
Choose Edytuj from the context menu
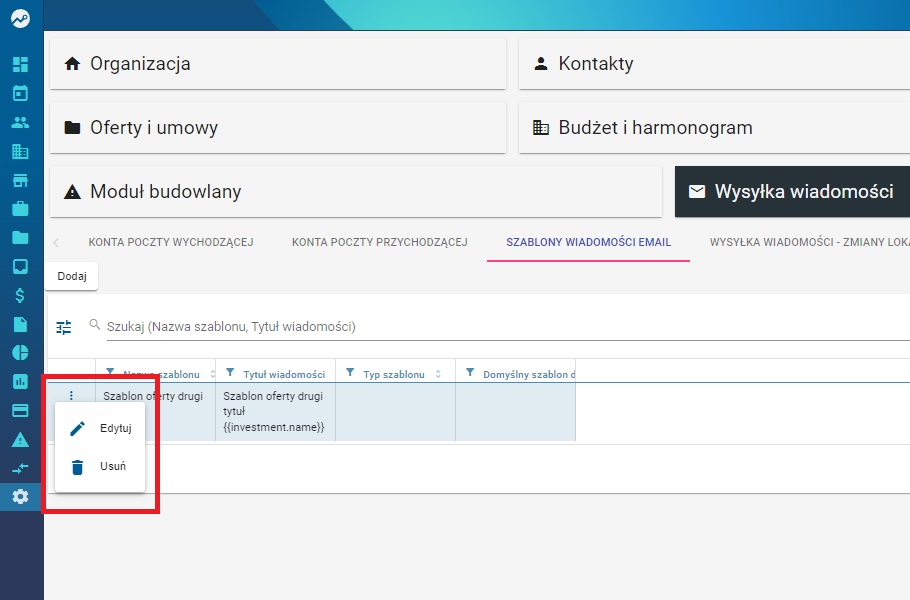coord(100,428)
